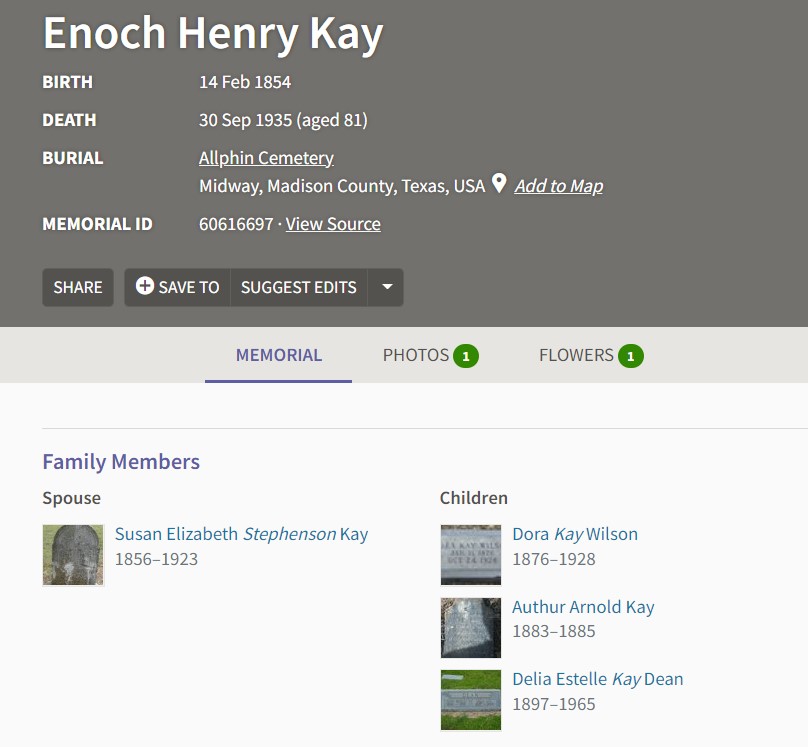Click the View Source link
The width and height of the screenshot is (808, 747).
[333, 224]
